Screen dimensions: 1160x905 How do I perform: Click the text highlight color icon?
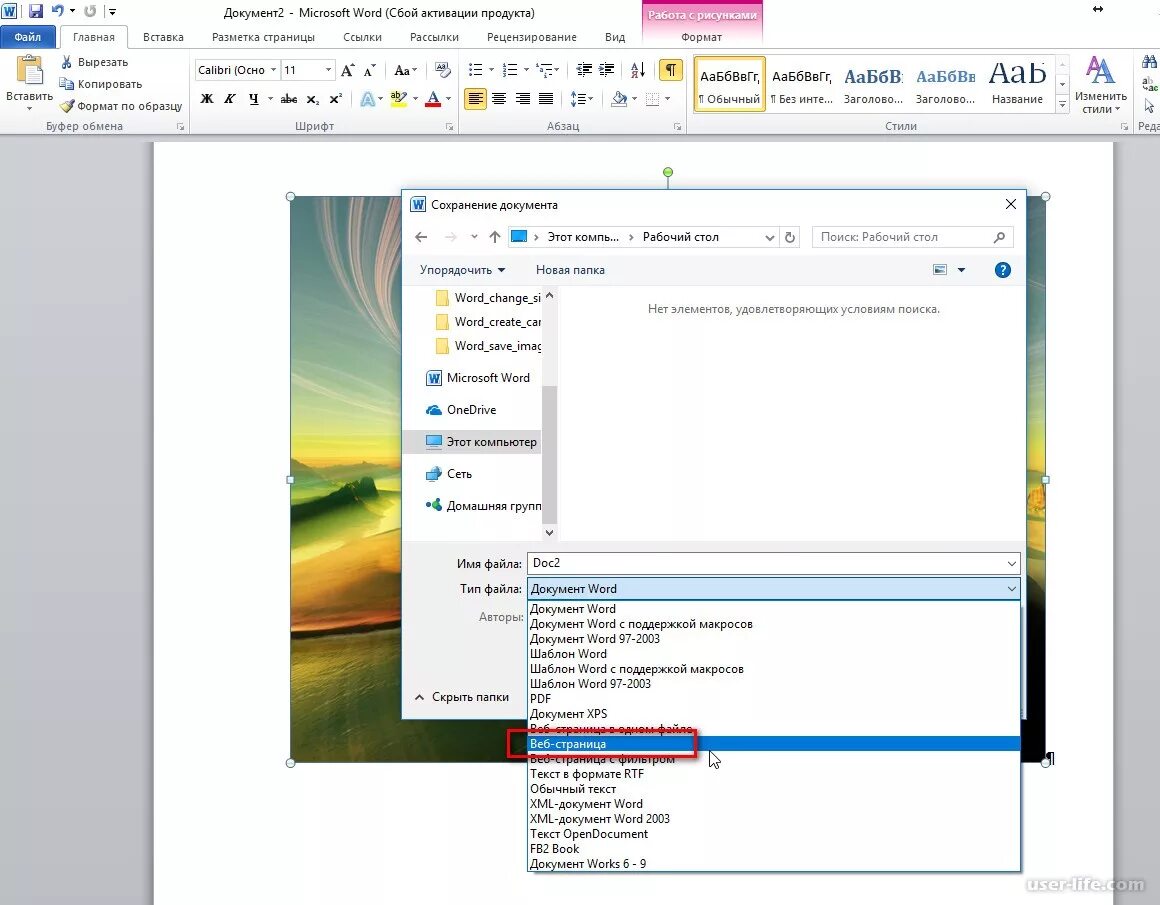point(399,98)
